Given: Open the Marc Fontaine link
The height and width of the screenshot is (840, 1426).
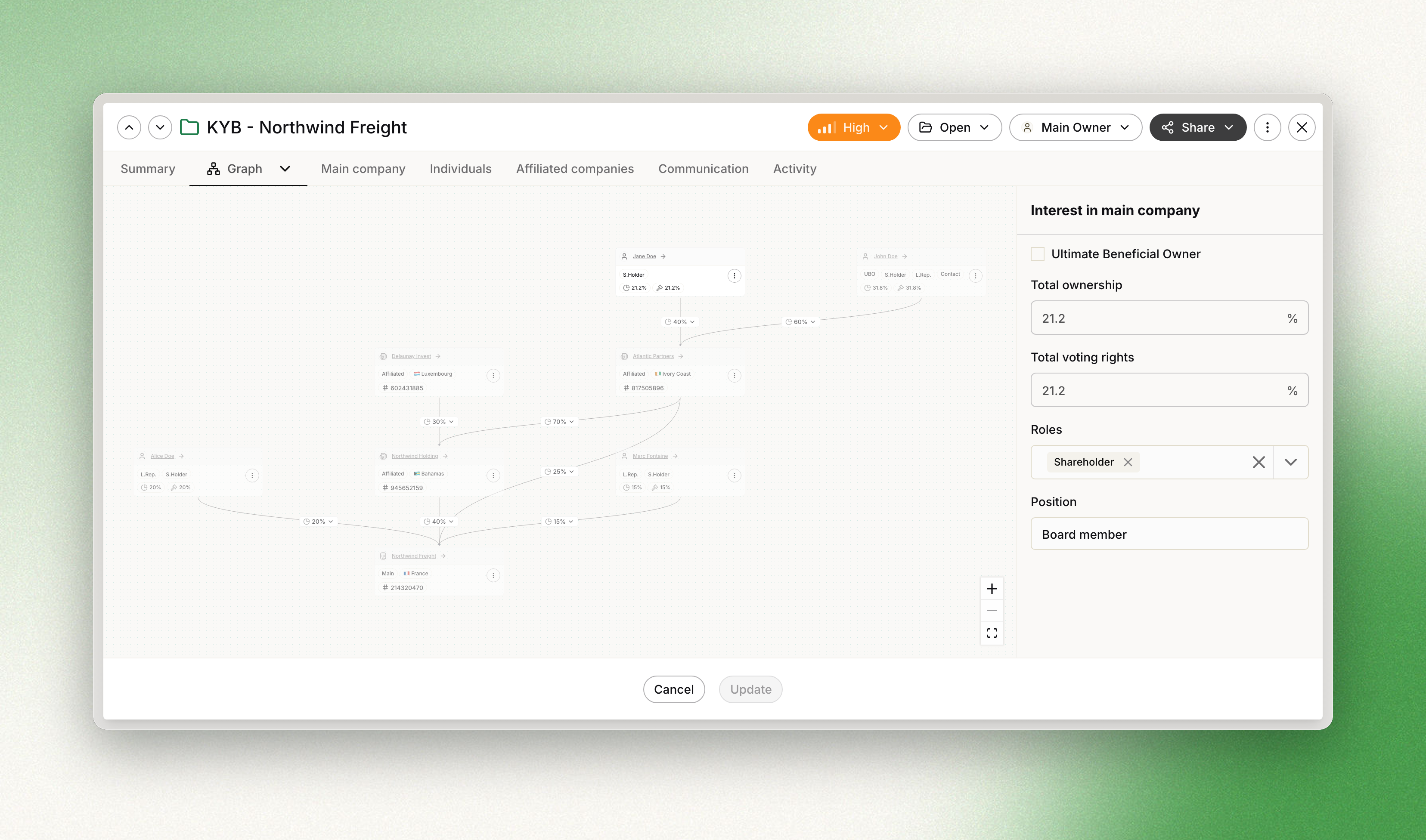Looking at the screenshot, I should [x=650, y=456].
